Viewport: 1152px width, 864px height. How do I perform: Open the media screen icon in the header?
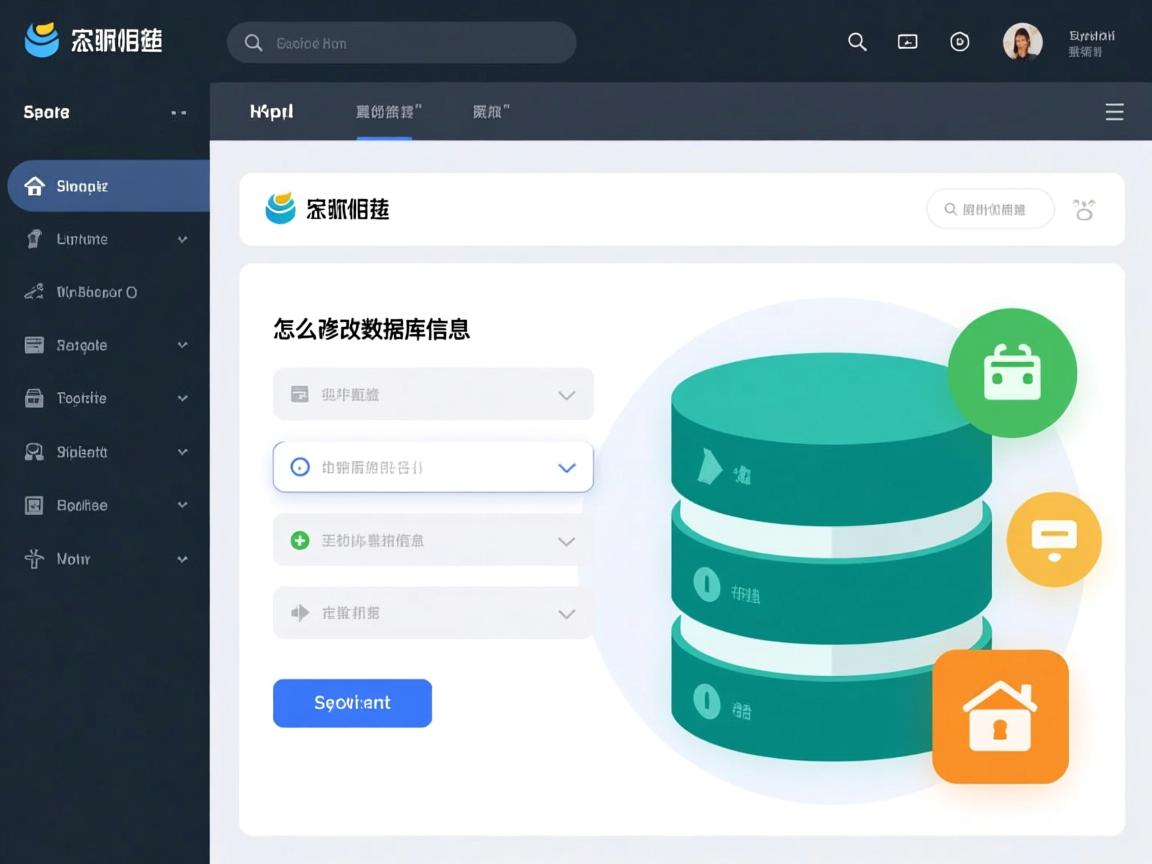tap(907, 42)
